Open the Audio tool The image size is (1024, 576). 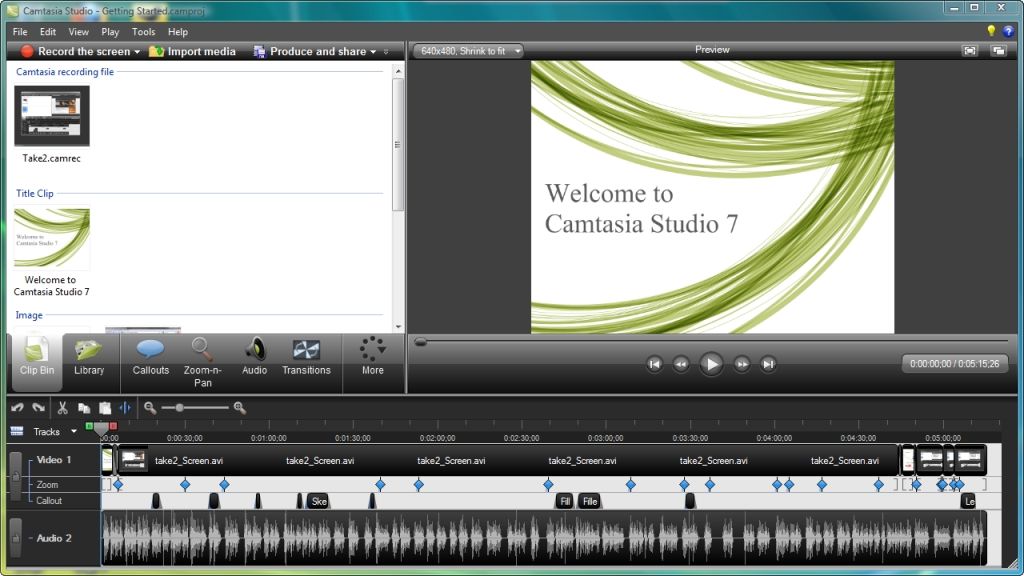(x=255, y=358)
